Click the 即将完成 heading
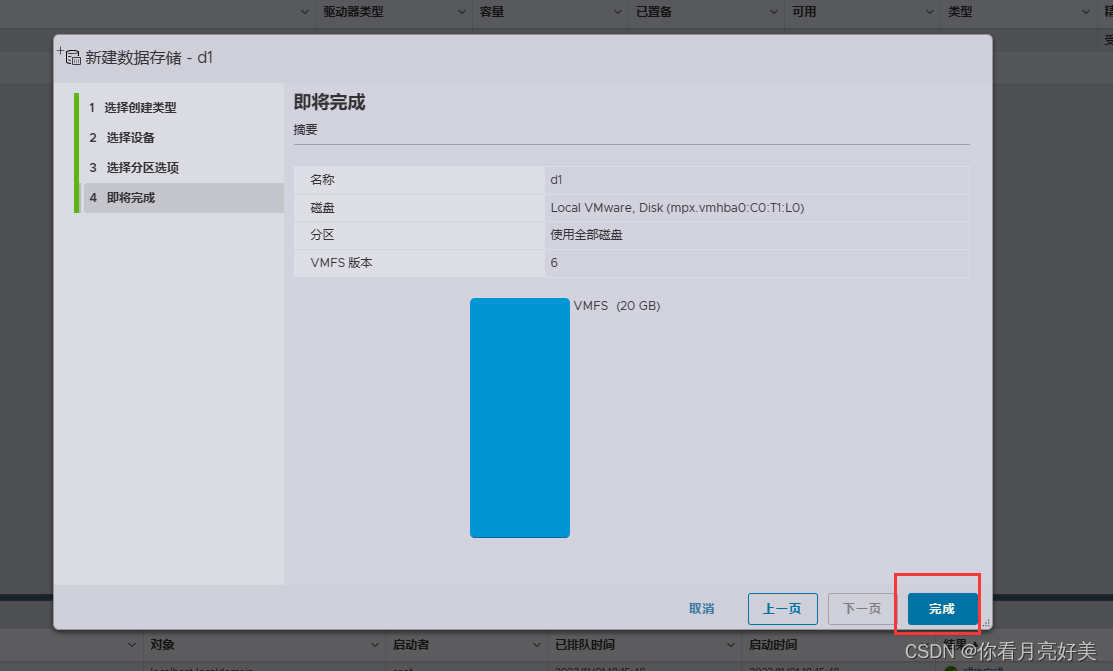 pos(329,102)
